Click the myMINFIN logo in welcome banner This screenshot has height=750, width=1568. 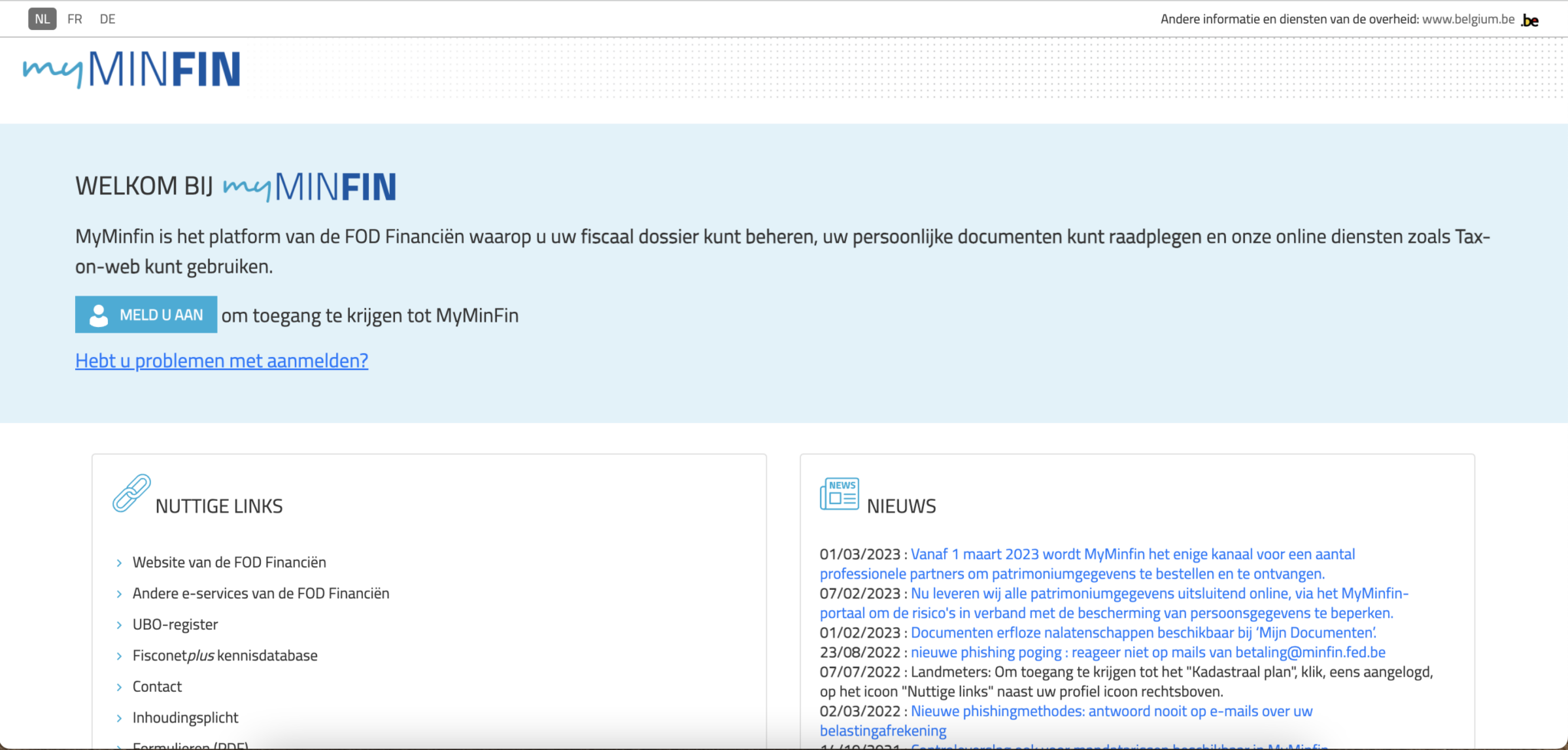tap(310, 187)
